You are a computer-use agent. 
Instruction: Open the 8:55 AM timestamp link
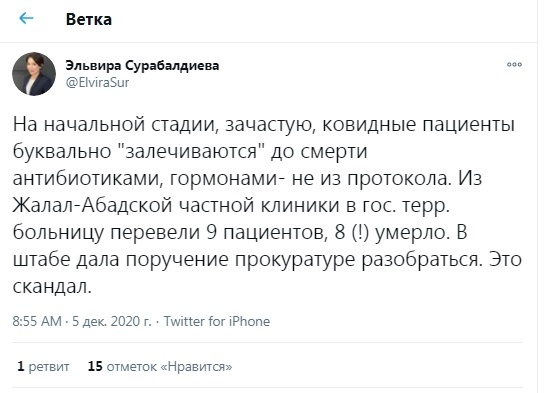pos(37,321)
